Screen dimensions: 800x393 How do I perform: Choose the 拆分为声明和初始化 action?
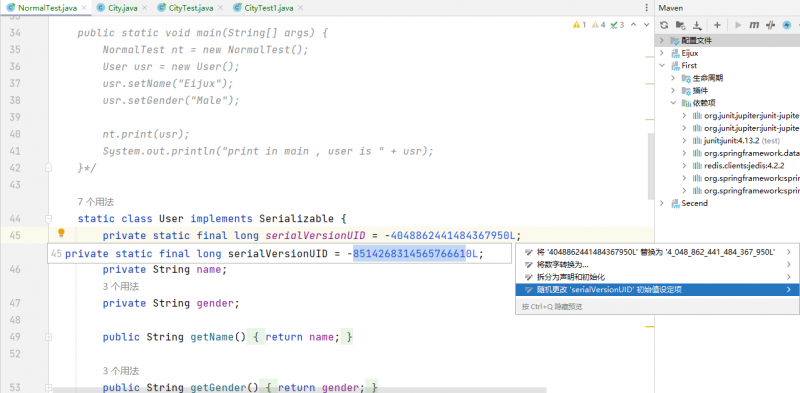[x=657, y=277]
